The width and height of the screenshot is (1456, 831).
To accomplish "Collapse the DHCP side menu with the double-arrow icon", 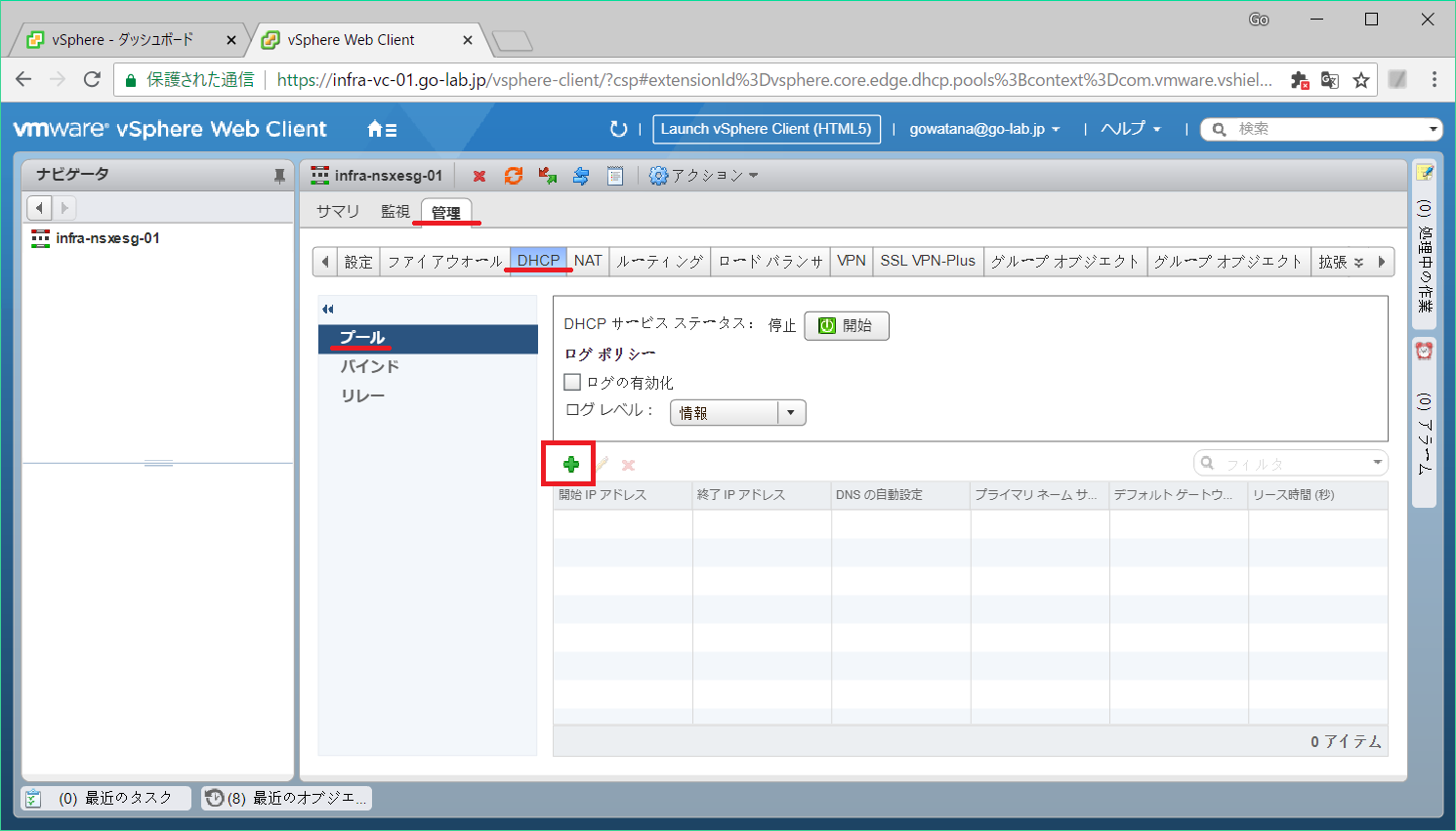I will (x=328, y=310).
